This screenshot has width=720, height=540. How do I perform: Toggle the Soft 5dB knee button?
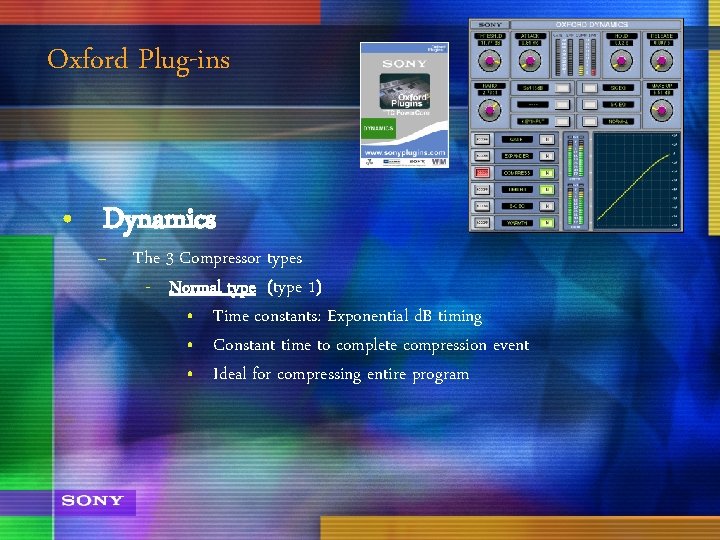point(562,88)
